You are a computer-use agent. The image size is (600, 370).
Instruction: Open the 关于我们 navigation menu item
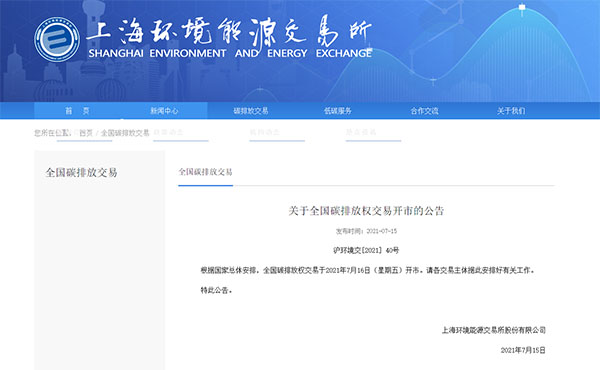click(x=511, y=111)
